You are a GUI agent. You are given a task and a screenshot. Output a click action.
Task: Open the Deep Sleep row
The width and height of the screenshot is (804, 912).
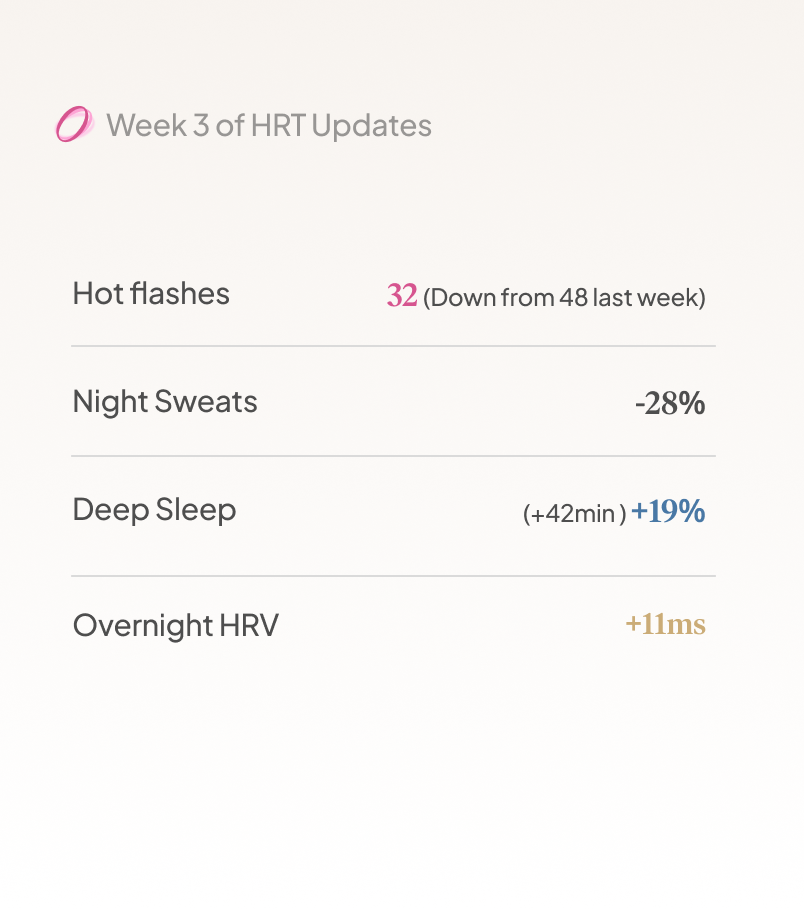click(393, 511)
